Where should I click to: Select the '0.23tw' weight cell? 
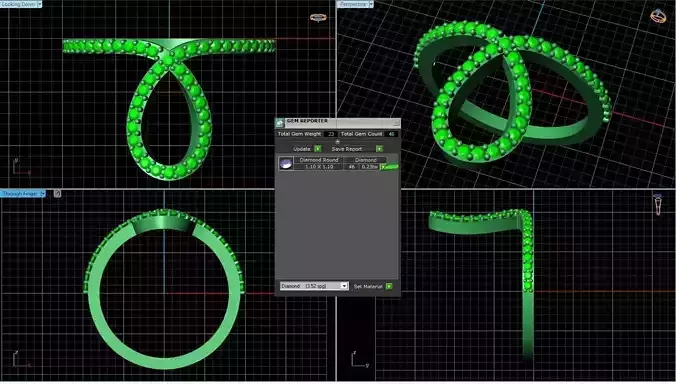pyautogui.click(x=369, y=167)
